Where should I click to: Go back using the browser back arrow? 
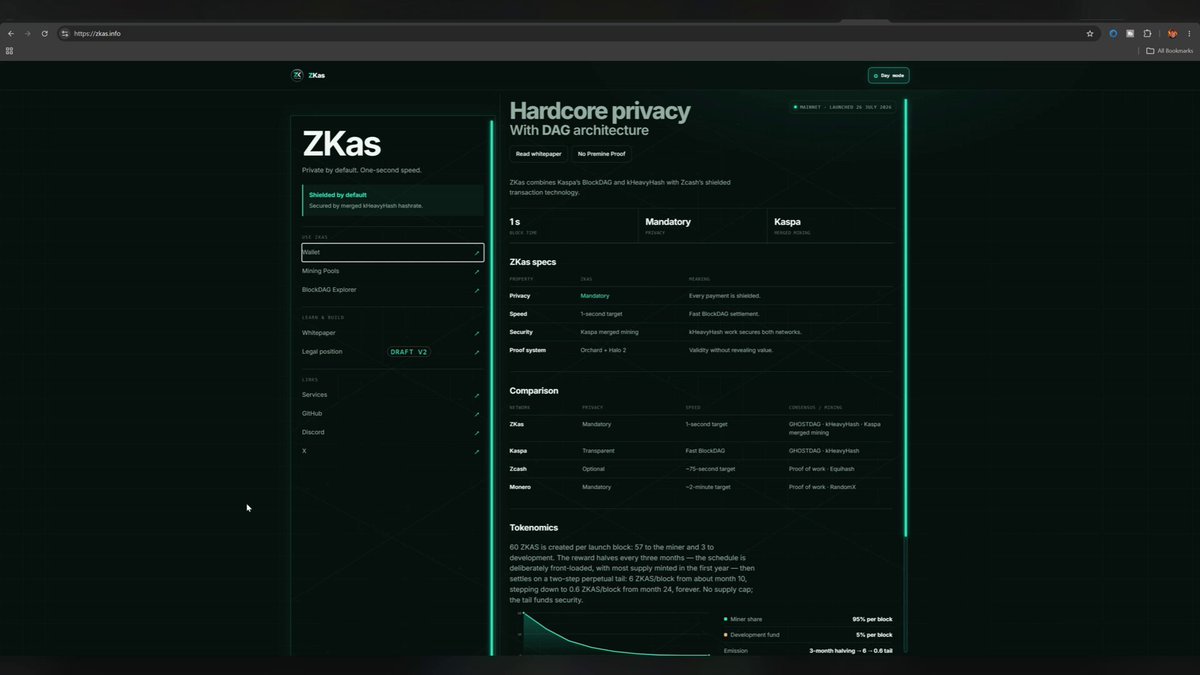coord(10,33)
